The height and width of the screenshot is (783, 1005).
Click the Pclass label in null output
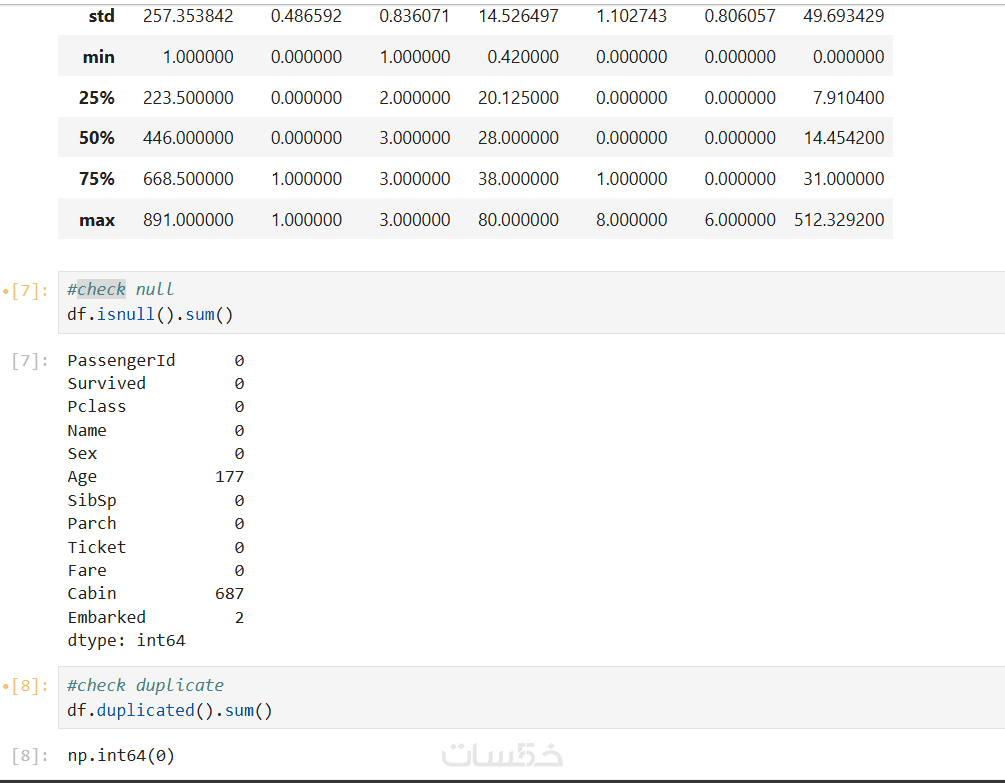point(97,407)
